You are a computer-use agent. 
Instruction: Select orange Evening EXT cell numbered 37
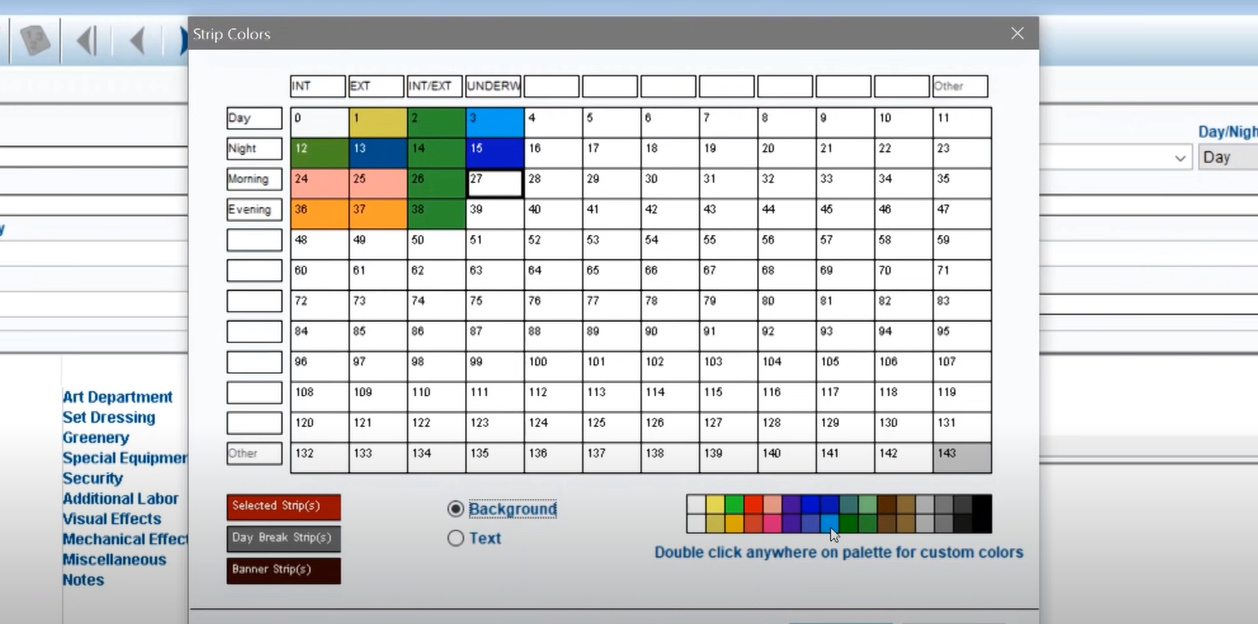376,210
